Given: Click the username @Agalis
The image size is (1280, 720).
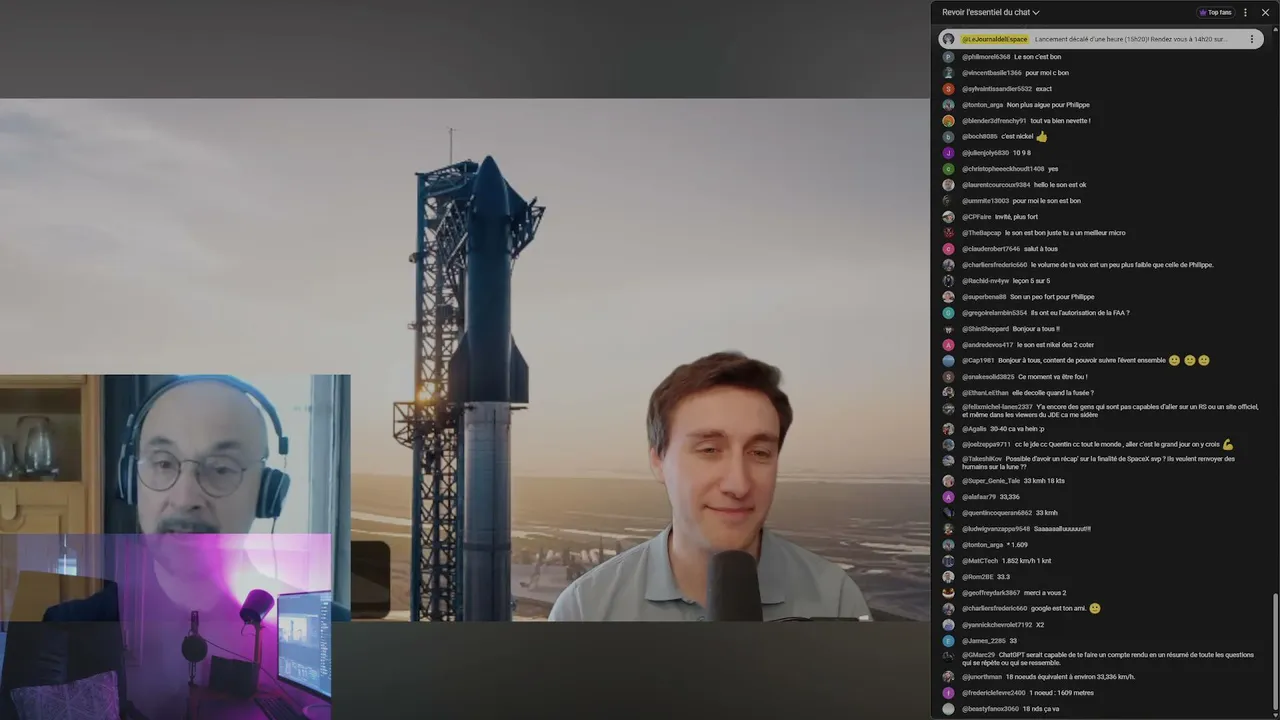Looking at the screenshot, I should [974, 429].
